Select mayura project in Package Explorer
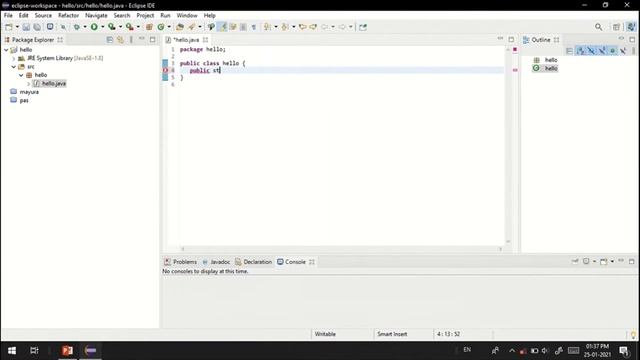Viewport: 640px width, 360px height. tap(29, 92)
